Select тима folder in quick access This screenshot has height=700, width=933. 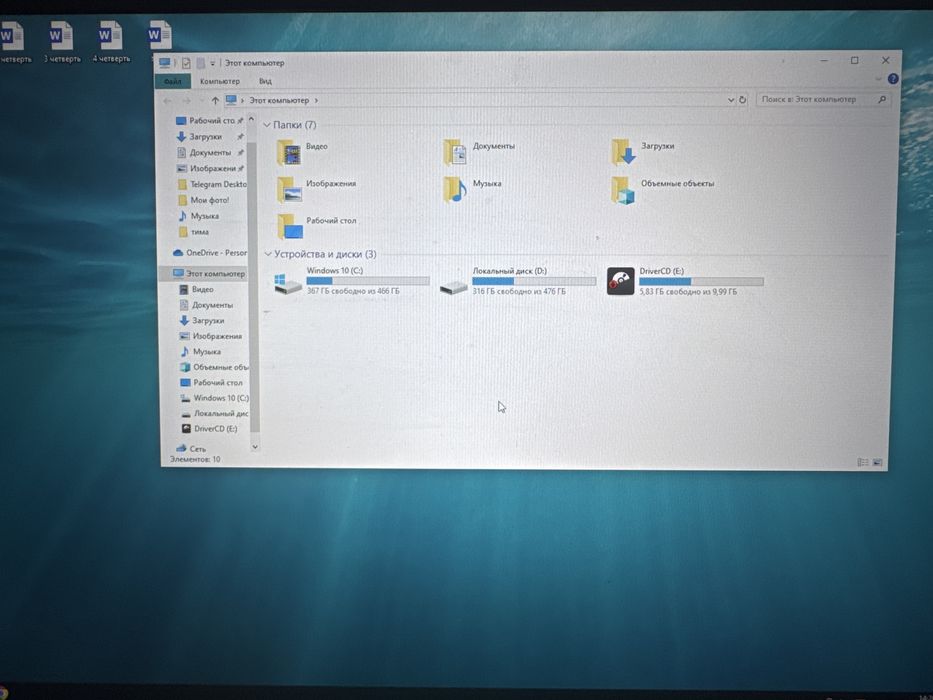point(193,232)
